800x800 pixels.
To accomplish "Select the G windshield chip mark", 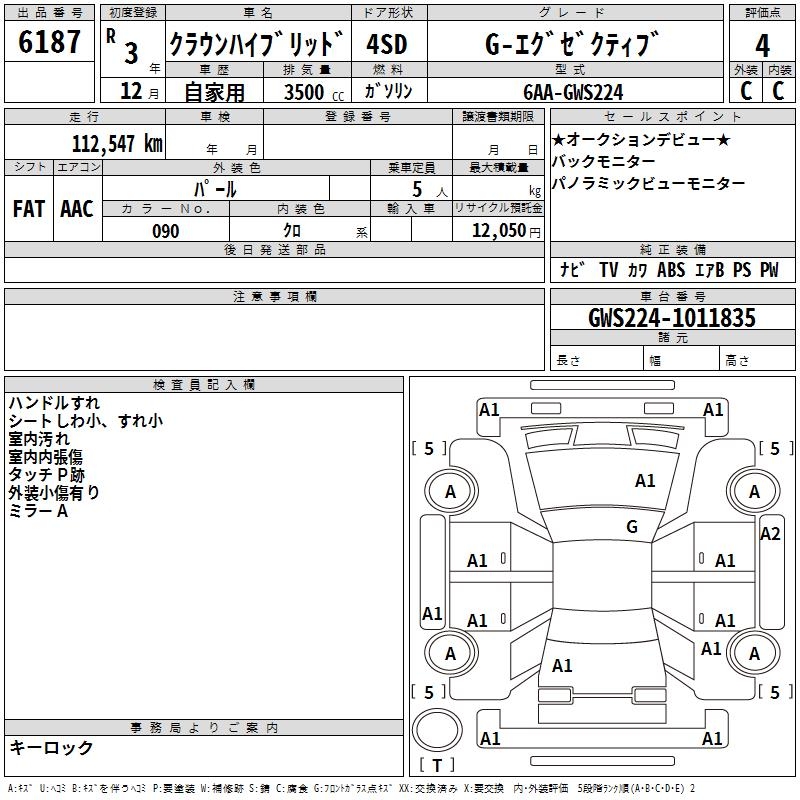I will [x=632, y=526].
